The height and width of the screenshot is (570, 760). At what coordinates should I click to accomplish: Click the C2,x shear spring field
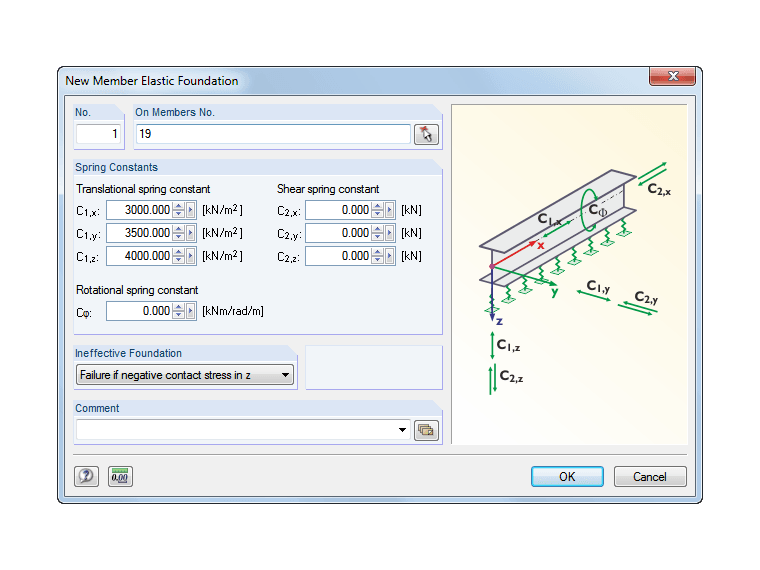[x=339, y=210]
